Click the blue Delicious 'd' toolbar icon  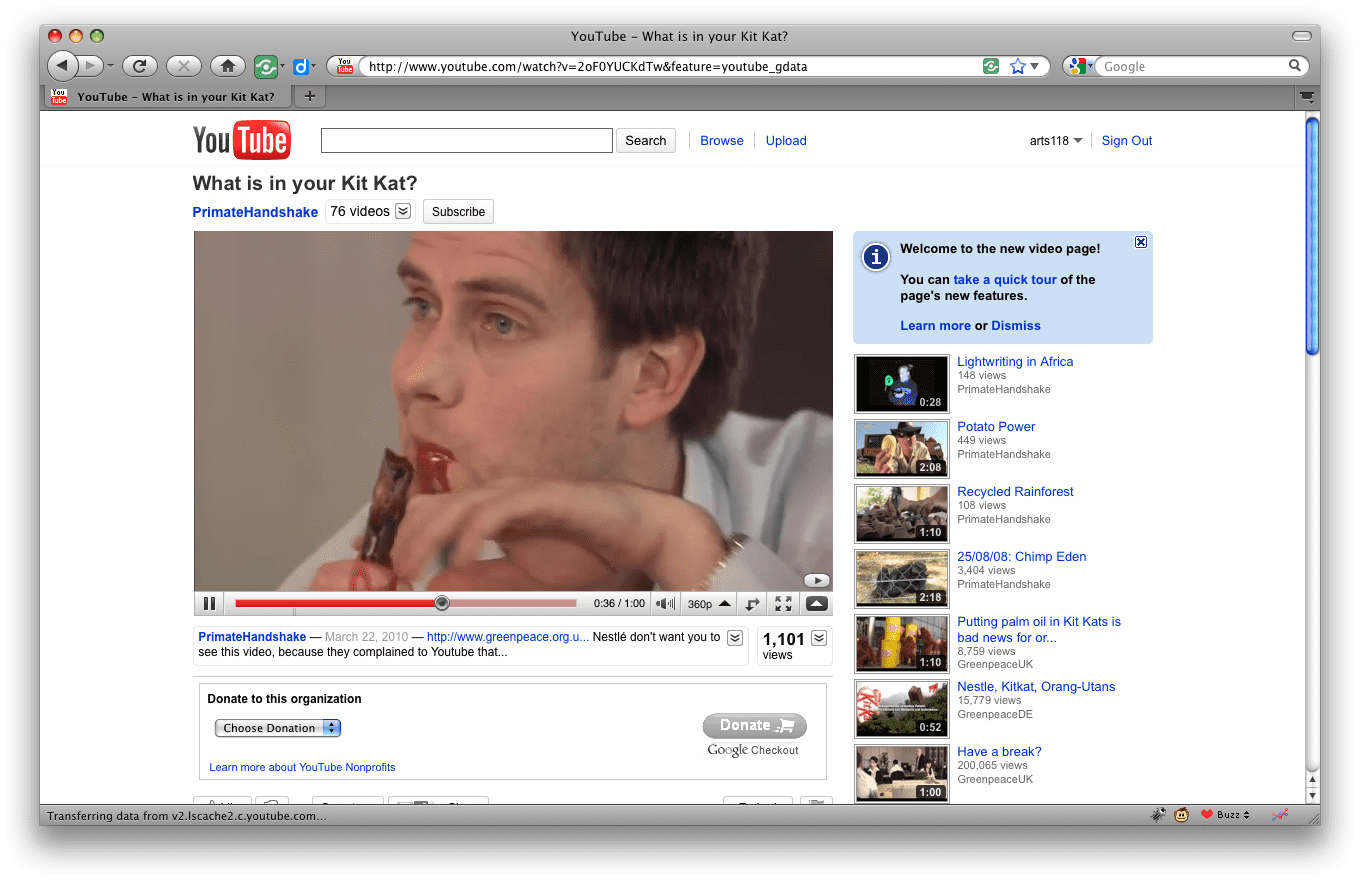point(300,67)
